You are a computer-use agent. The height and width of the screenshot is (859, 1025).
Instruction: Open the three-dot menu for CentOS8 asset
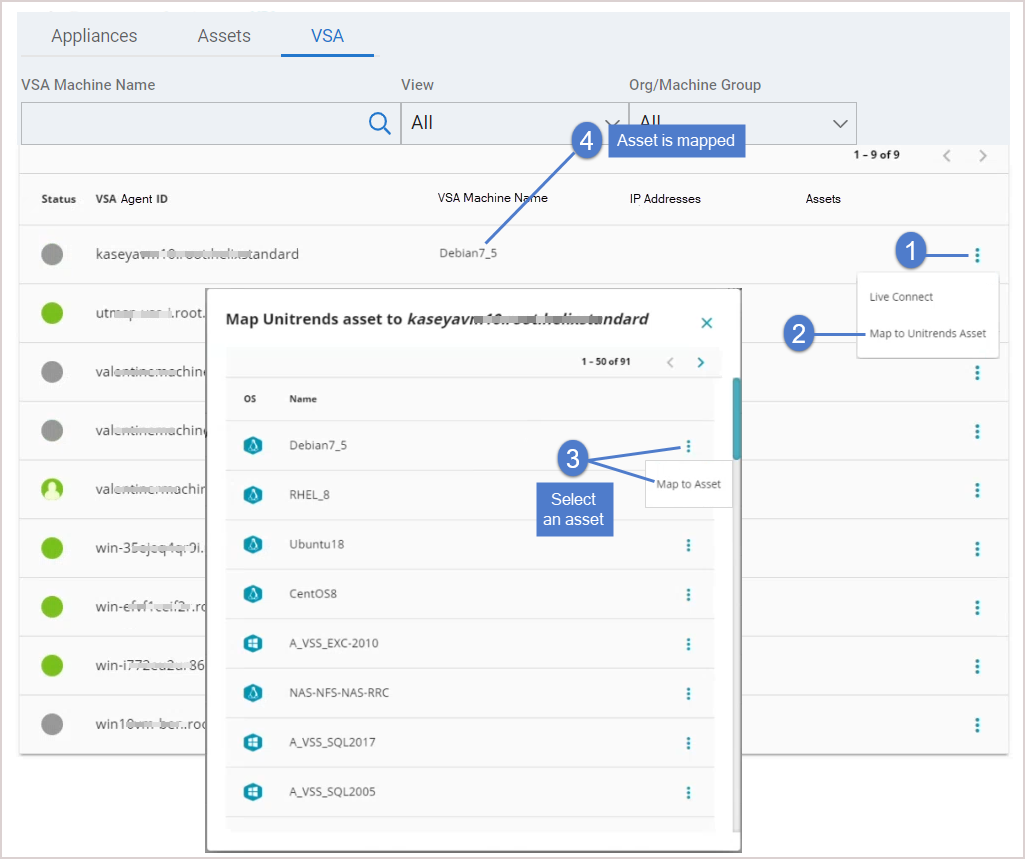(x=688, y=595)
